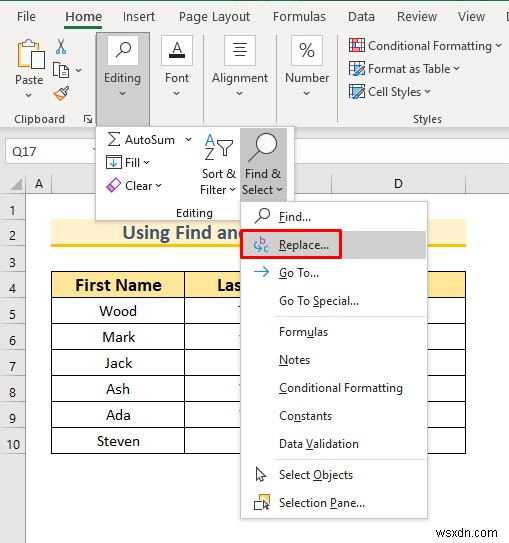
Task: Open the Clipboard dialog launcher
Action: pos(88,119)
